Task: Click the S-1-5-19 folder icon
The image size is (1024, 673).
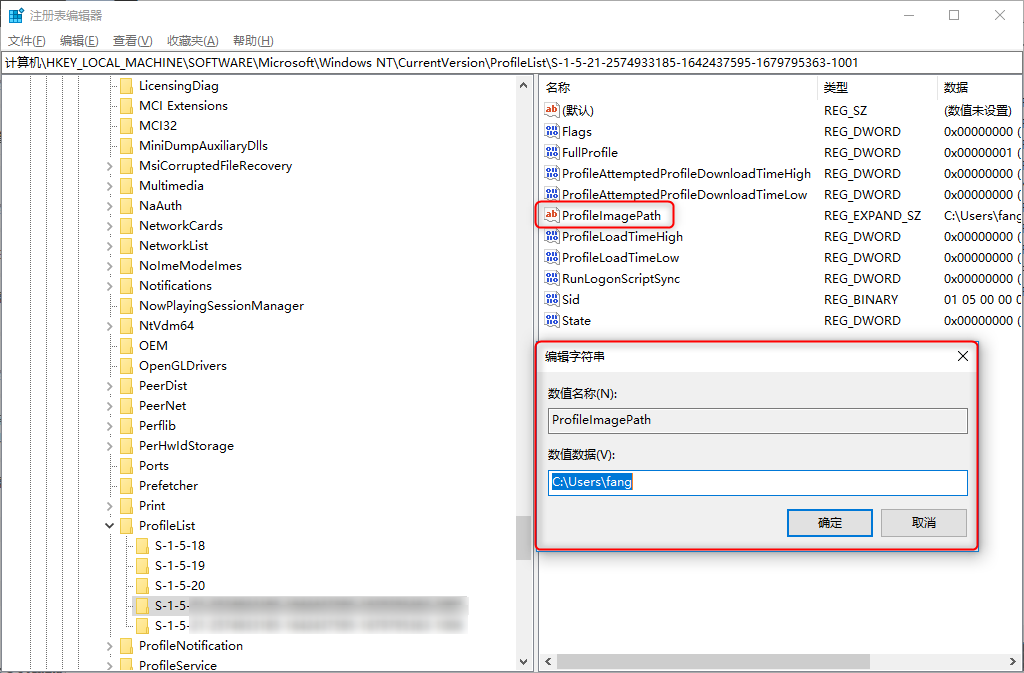Action: (x=142, y=565)
